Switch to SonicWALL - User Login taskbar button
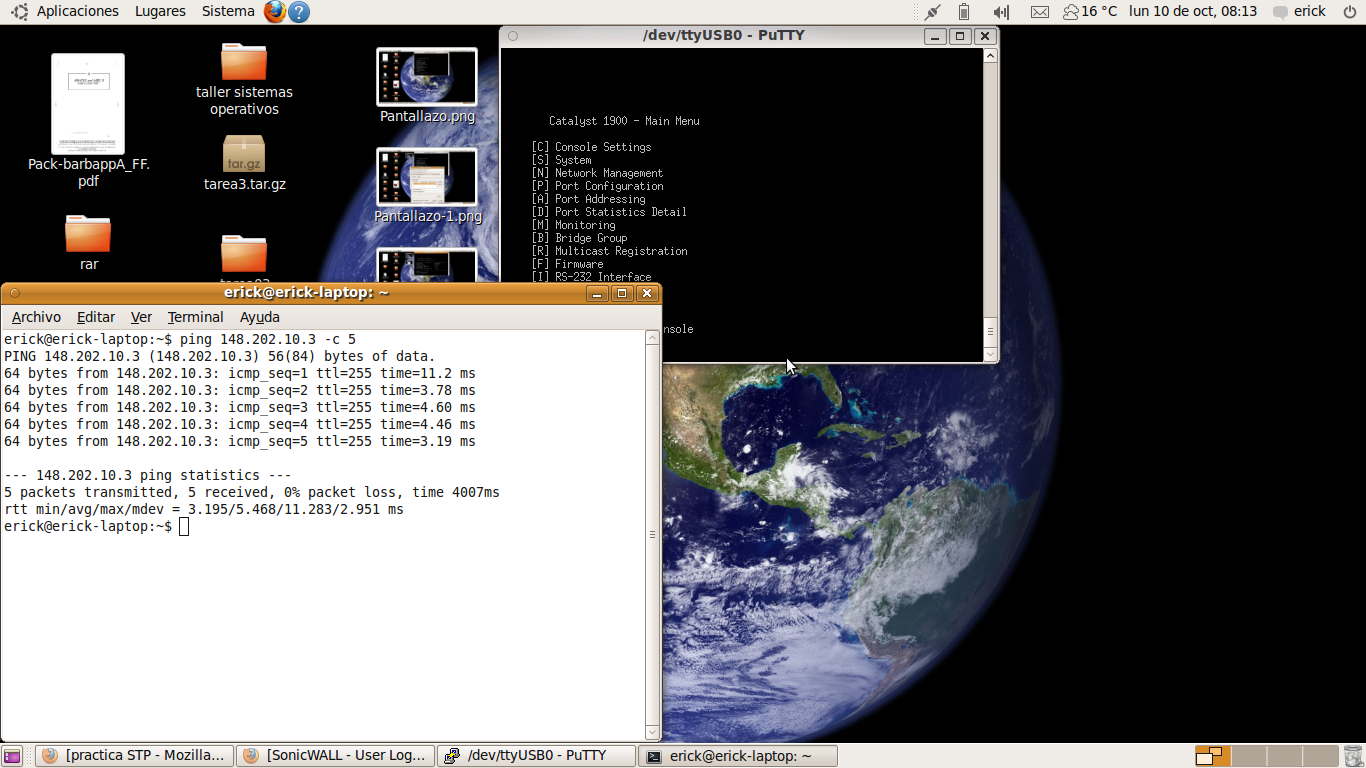 coord(337,756)
